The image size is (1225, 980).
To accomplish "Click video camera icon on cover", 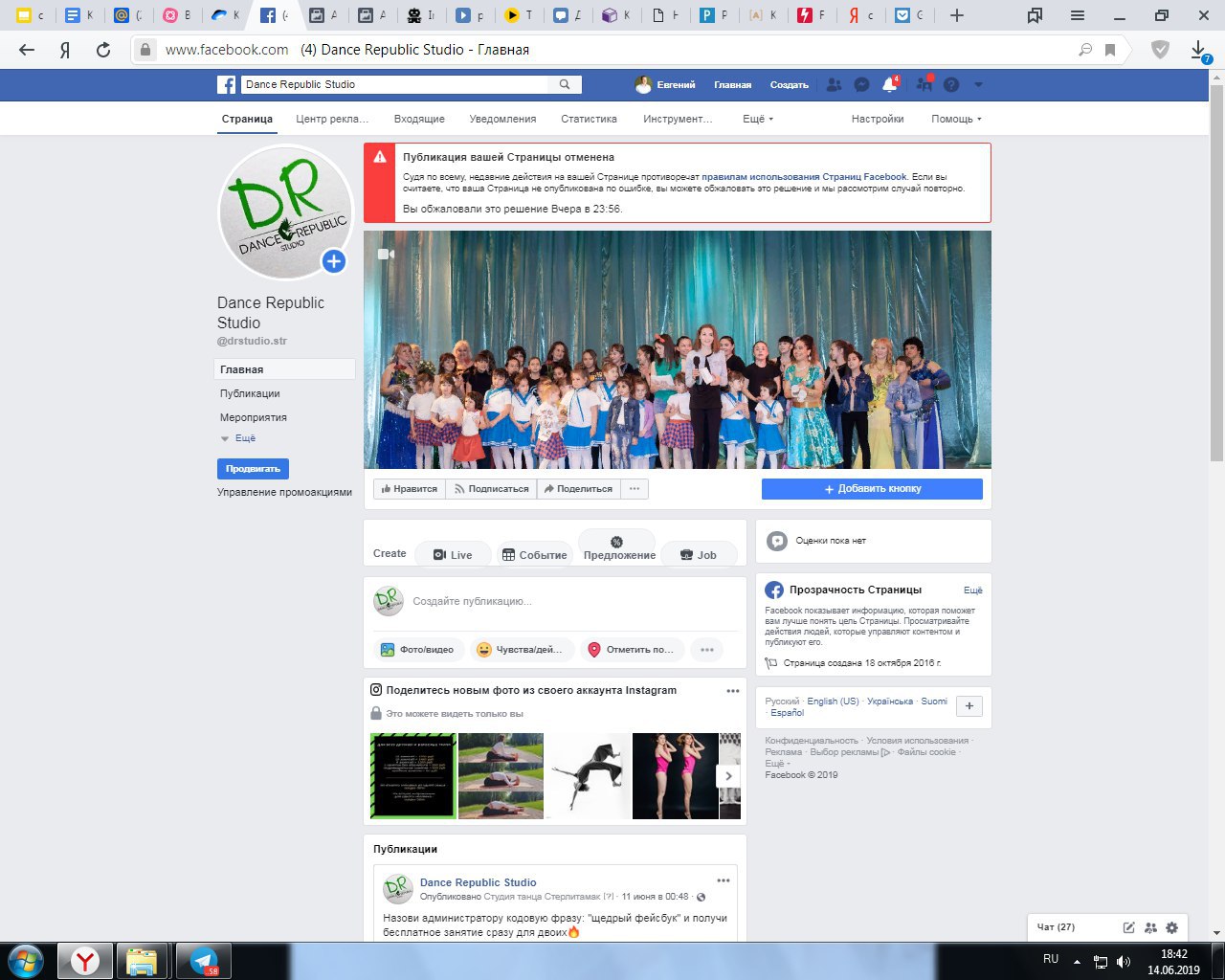I will (386, 255).
